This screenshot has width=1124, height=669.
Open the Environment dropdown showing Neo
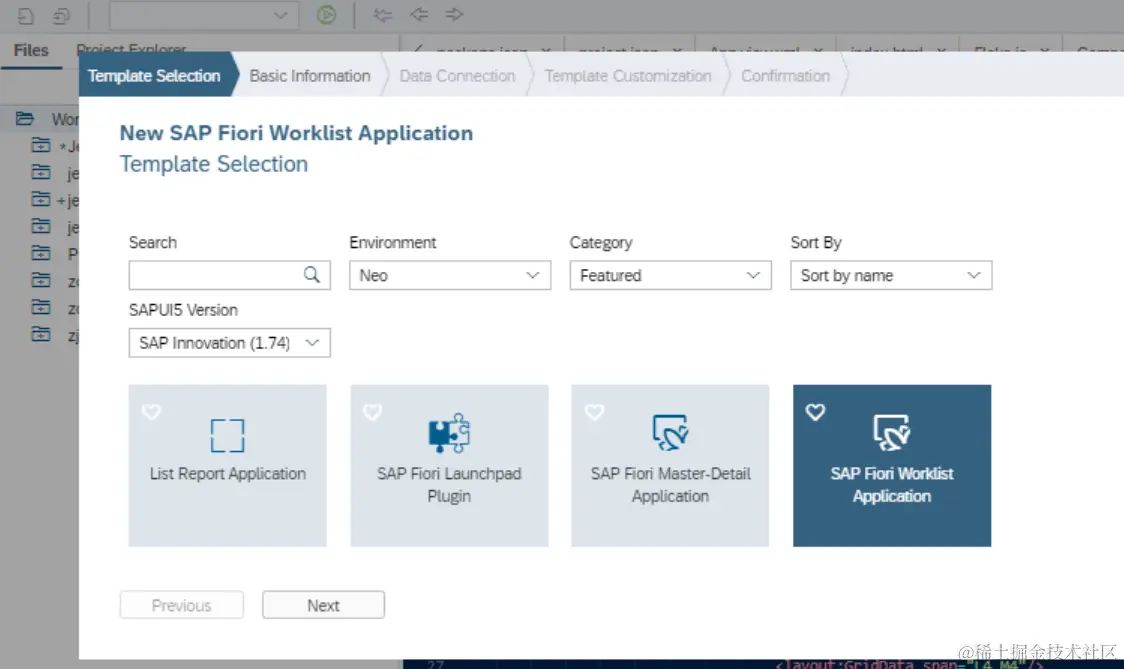coord(450,275)
